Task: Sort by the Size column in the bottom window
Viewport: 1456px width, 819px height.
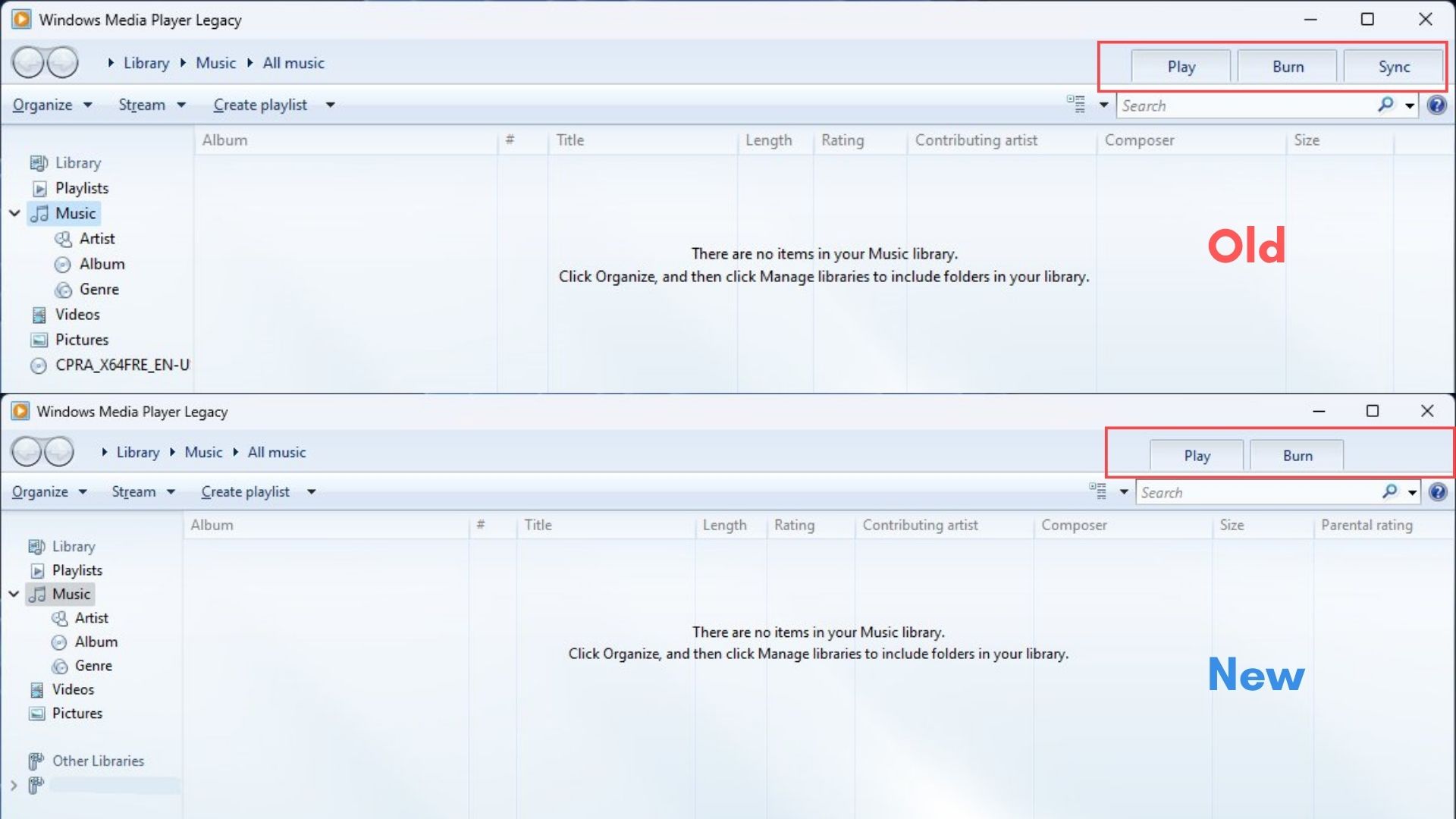Action: tap(1263, 525)
